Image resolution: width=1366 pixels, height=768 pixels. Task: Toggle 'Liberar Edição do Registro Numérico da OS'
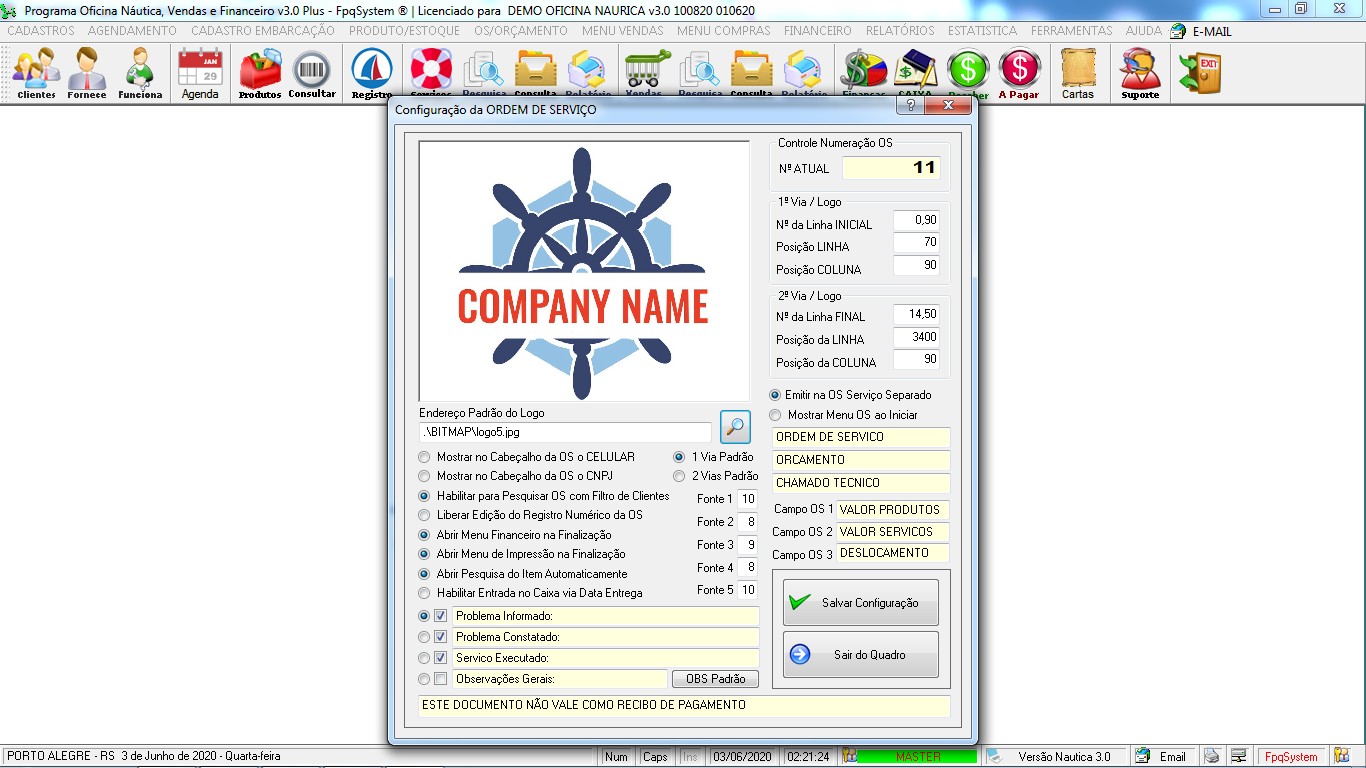pyautogui.click(x=424, y=515)
